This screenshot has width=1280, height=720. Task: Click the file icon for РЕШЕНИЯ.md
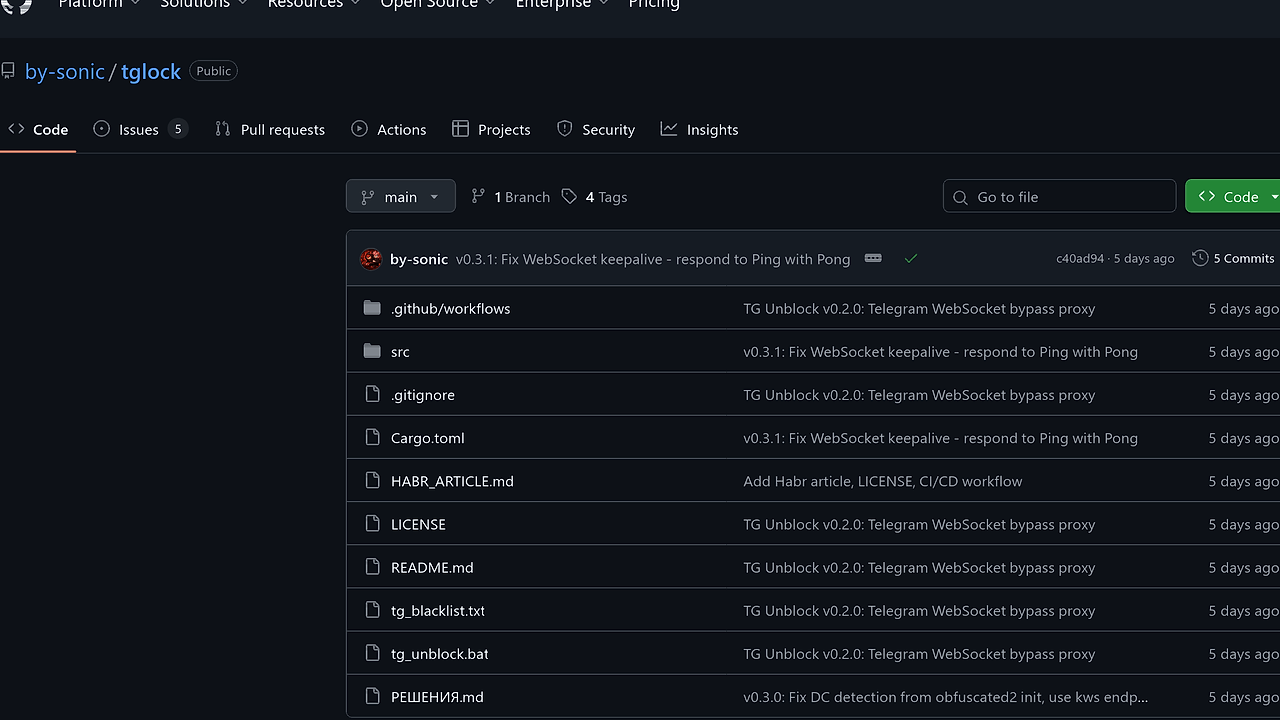(372, 696)
